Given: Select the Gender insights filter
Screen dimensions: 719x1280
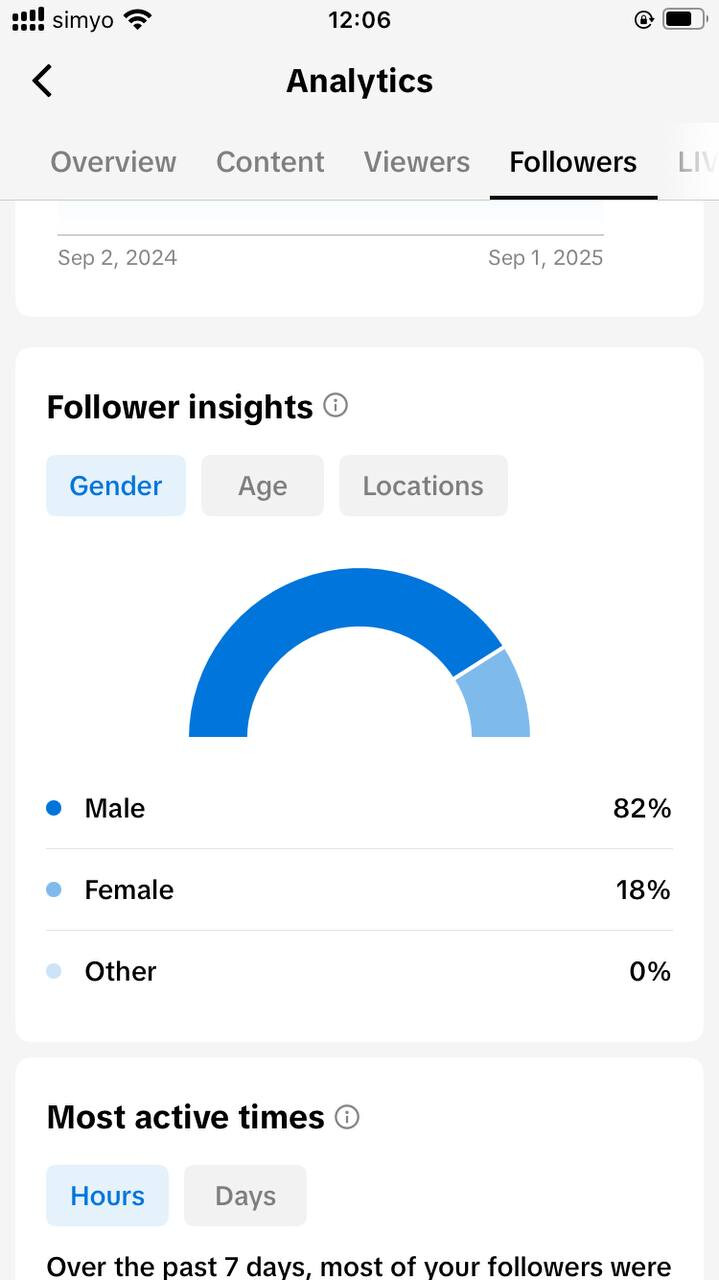Looking at the screenshot, I should pyautogui.click(x=115, y=486).
